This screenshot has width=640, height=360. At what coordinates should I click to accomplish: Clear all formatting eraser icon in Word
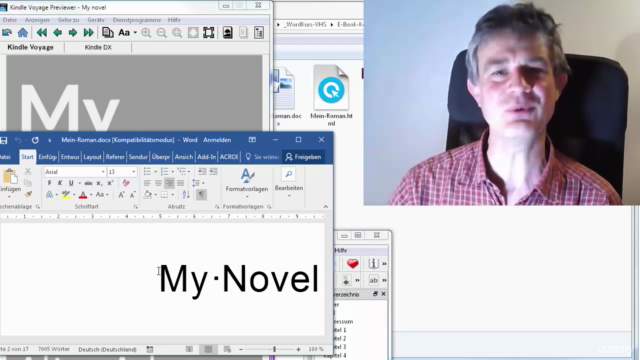point(126,183)
